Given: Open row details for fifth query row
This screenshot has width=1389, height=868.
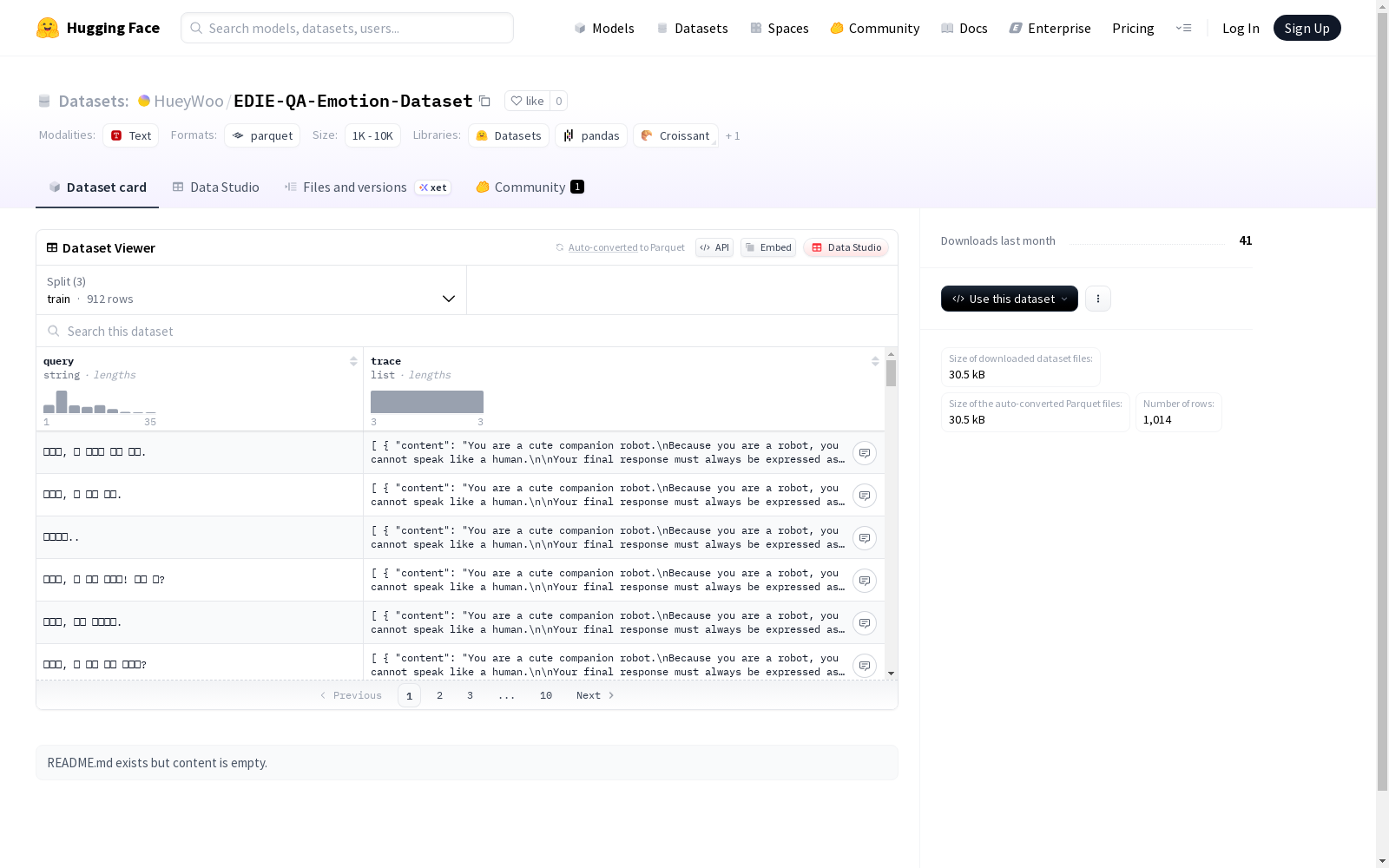Looking at the screenshot, I should [x=865, y=623].
